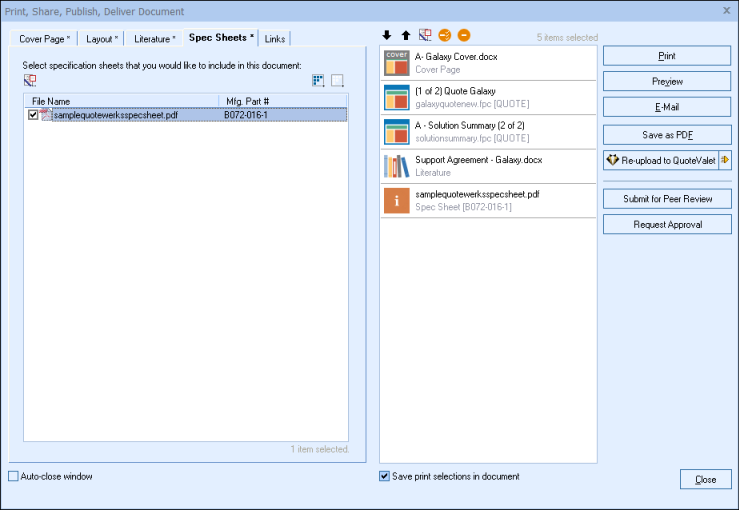Click the move up arrow icon

point(405,35)
